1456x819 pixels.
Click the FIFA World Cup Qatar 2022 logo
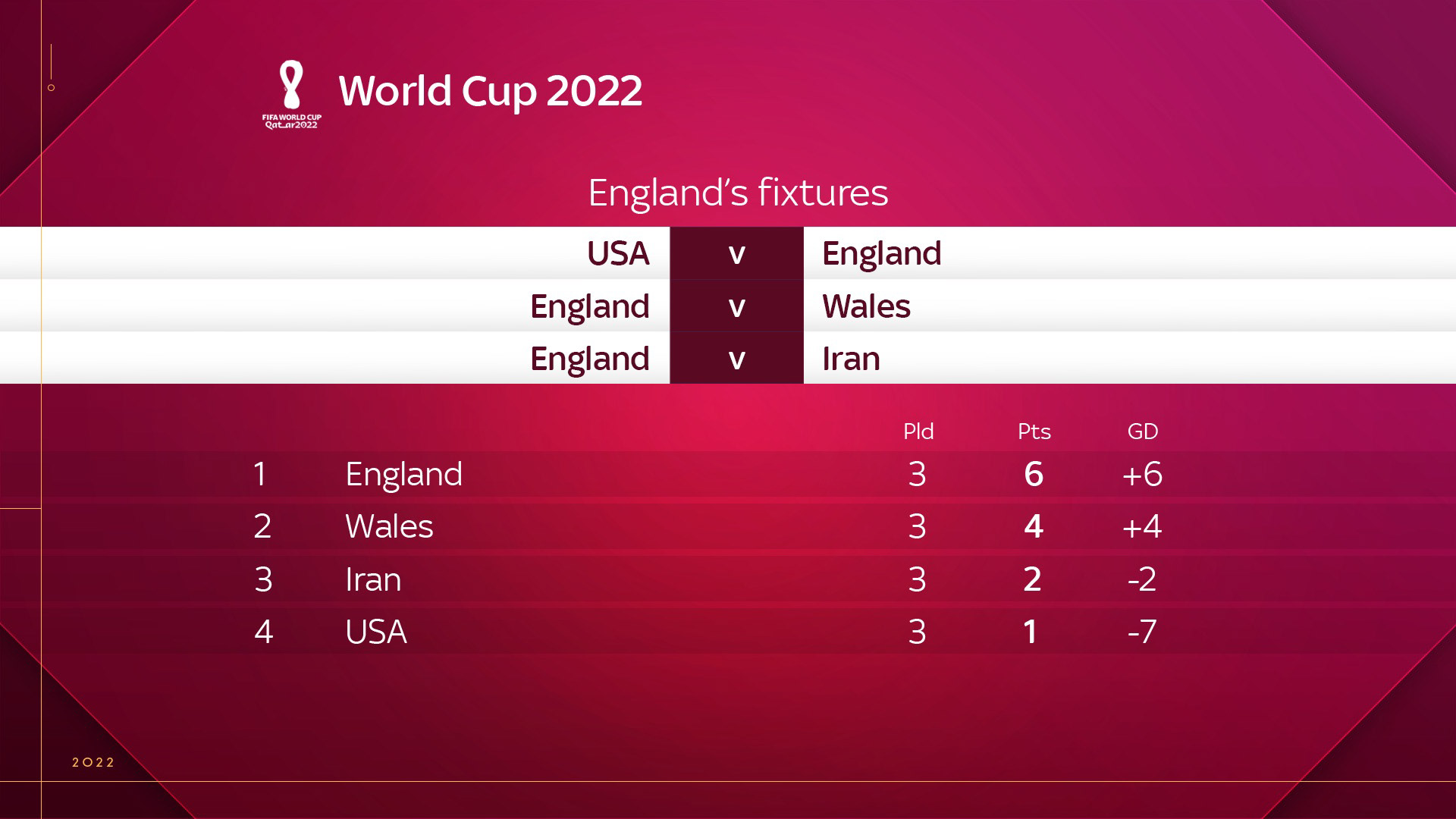[x=292, y=95]
